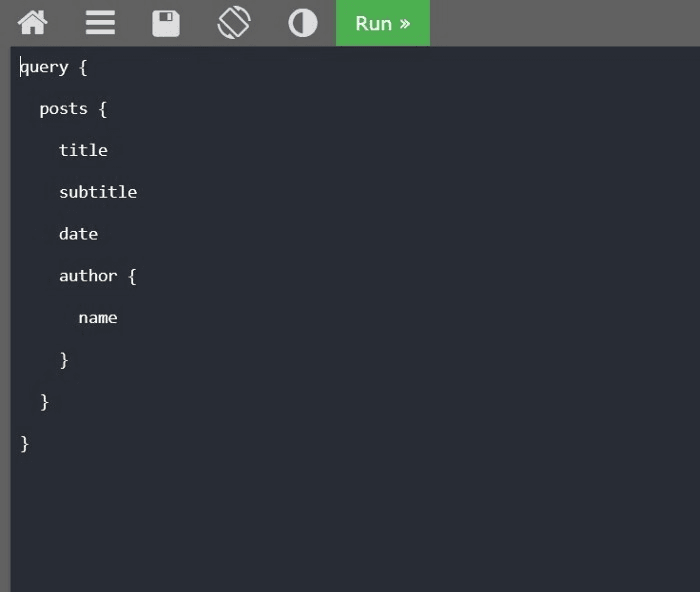Click the 'author' field name
This screenshot has width=700, height=592.
coord(88,276)
